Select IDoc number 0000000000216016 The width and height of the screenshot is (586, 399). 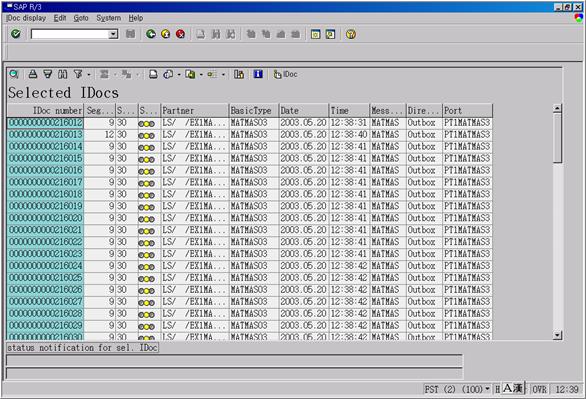pos(45,170)
